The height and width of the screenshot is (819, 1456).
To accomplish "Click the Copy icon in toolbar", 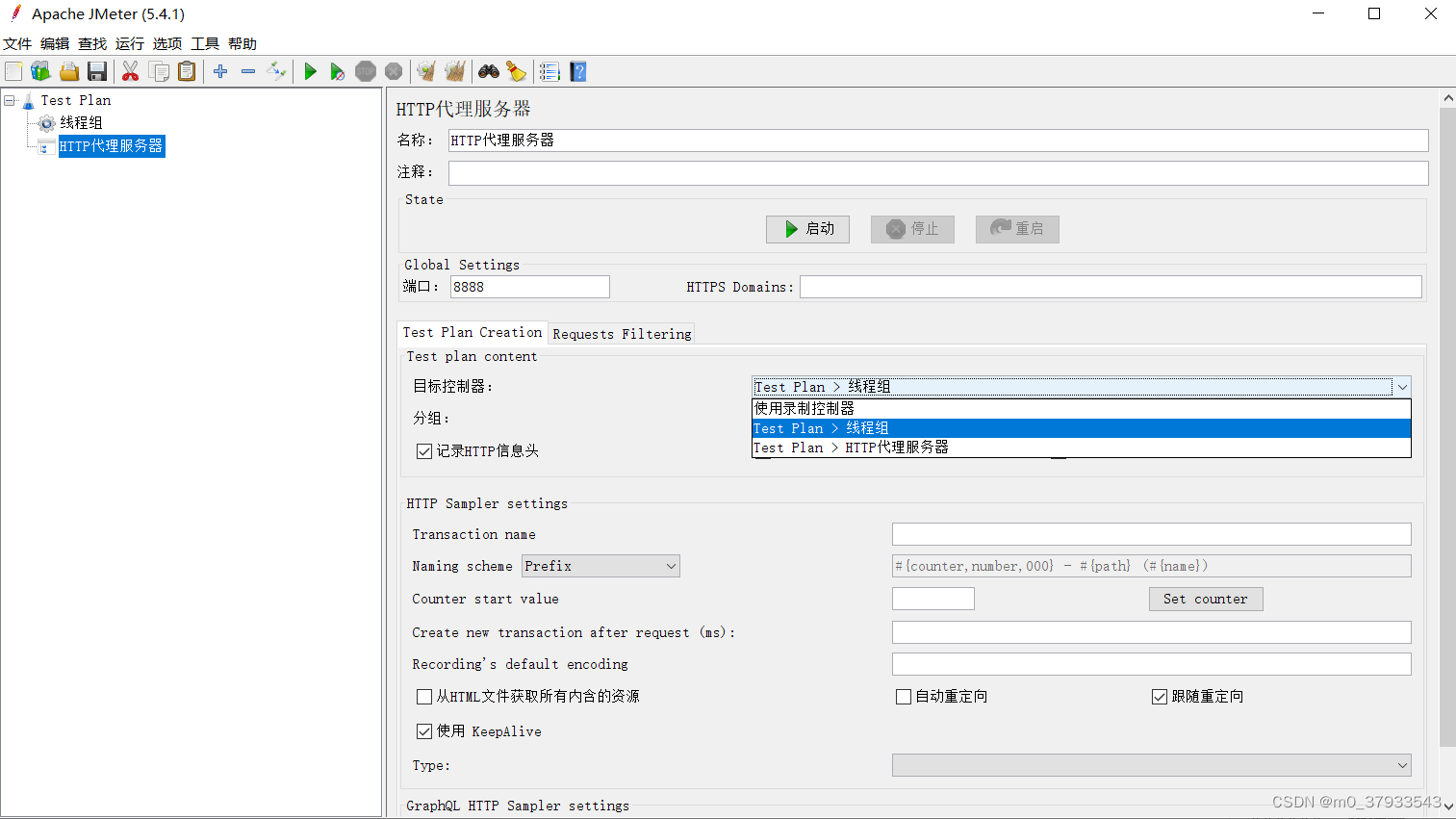I will 159,71.
